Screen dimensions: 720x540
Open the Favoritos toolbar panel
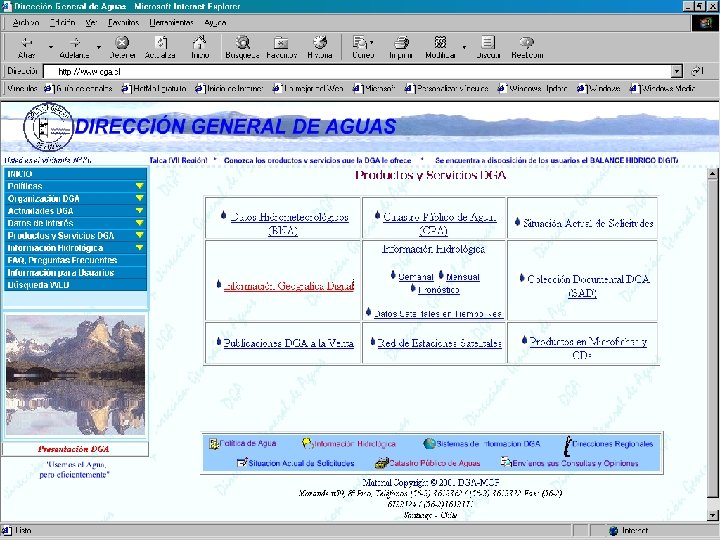[281, 47]
